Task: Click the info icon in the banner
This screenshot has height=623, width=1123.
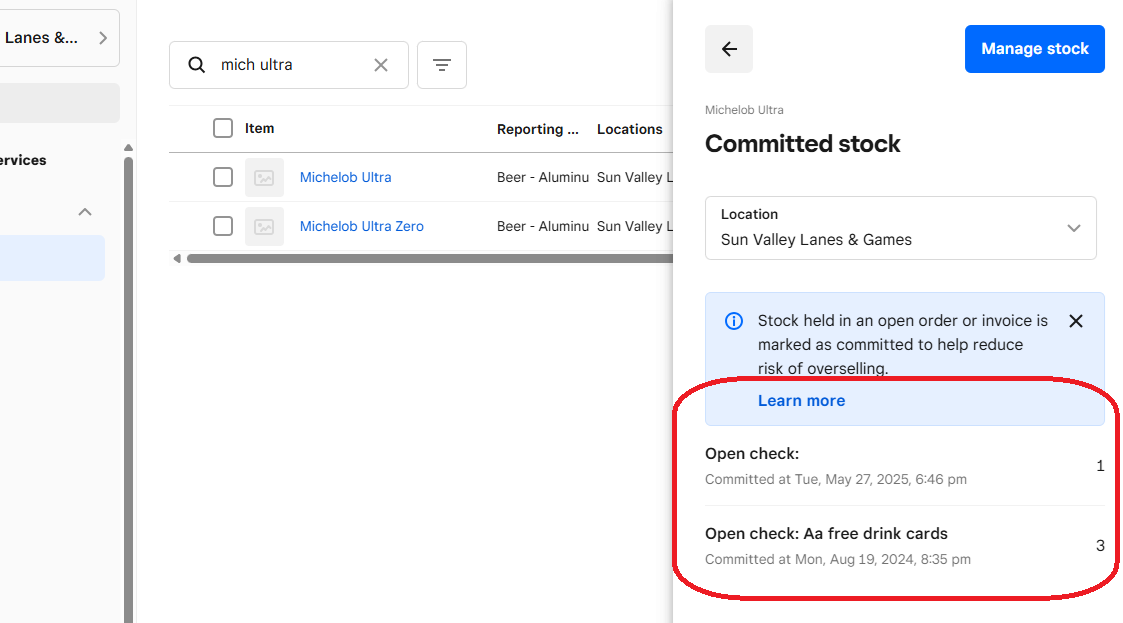Action: (733, 321)
